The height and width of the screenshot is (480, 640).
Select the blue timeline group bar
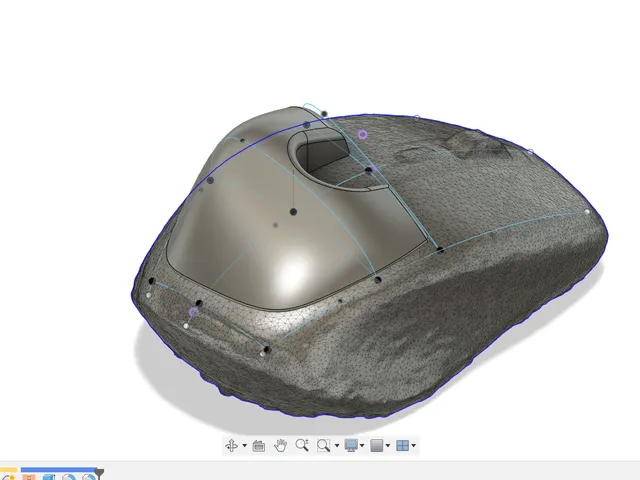[59, 470]
